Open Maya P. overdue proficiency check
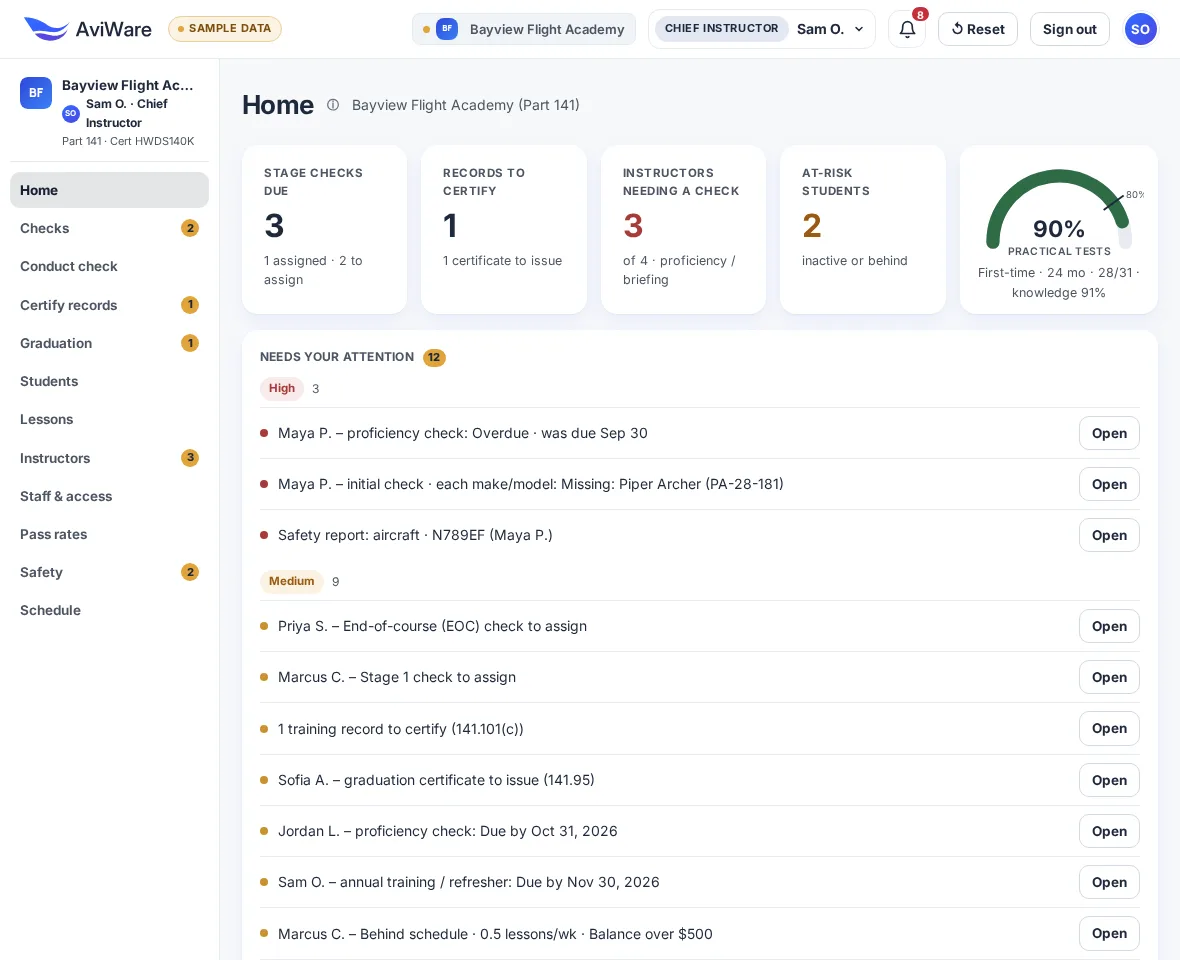 [x=1109, y=433]
